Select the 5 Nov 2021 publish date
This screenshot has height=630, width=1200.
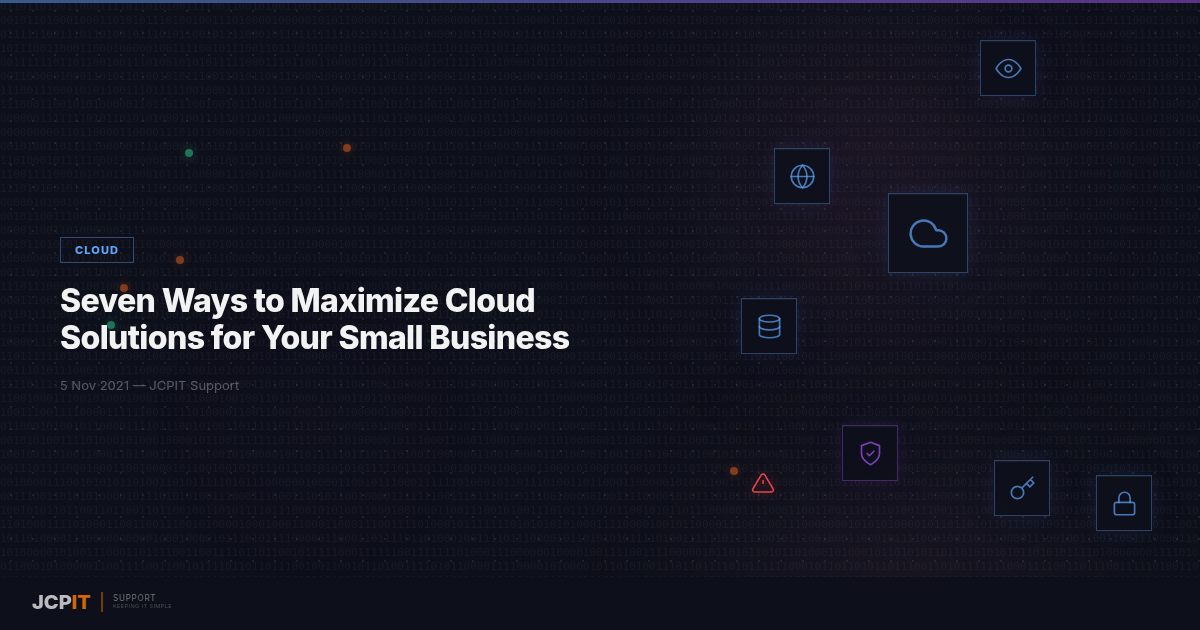95,385
